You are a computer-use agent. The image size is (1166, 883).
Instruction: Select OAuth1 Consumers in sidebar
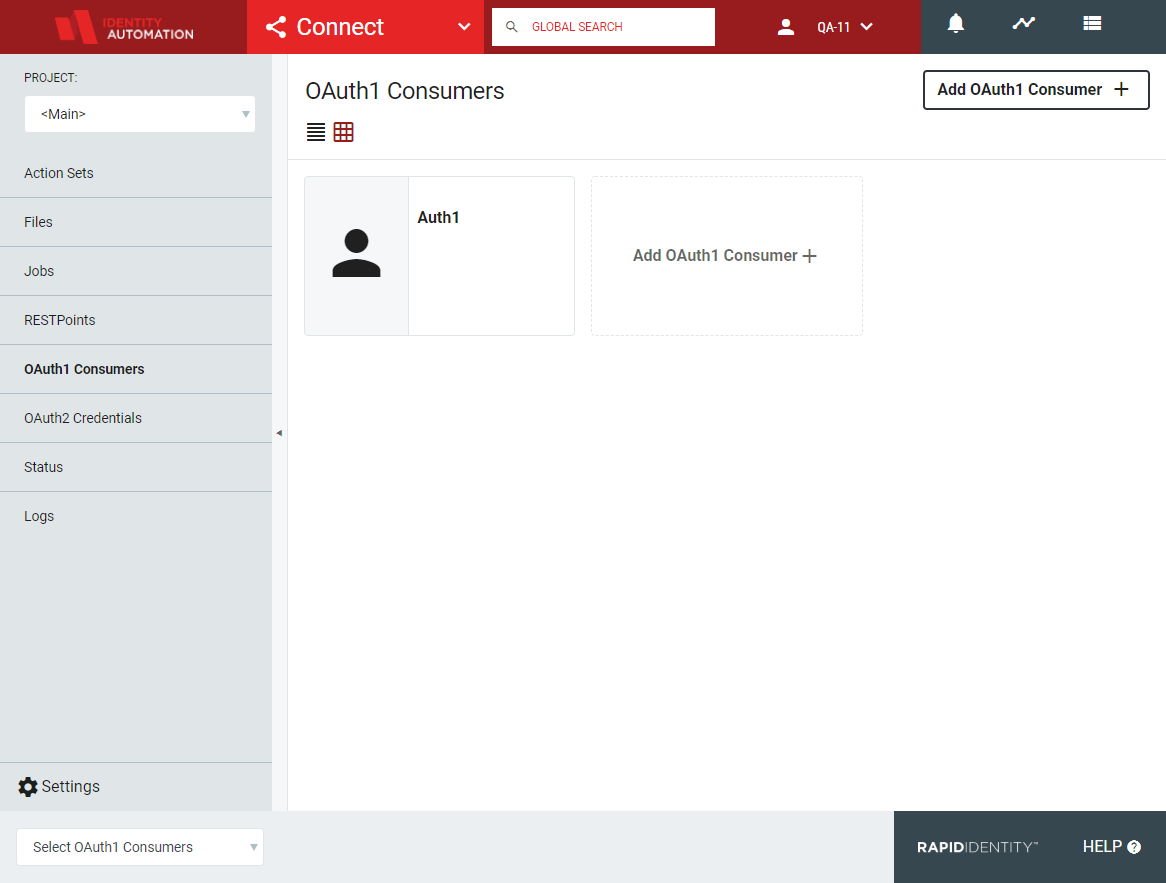coord(136,370)
